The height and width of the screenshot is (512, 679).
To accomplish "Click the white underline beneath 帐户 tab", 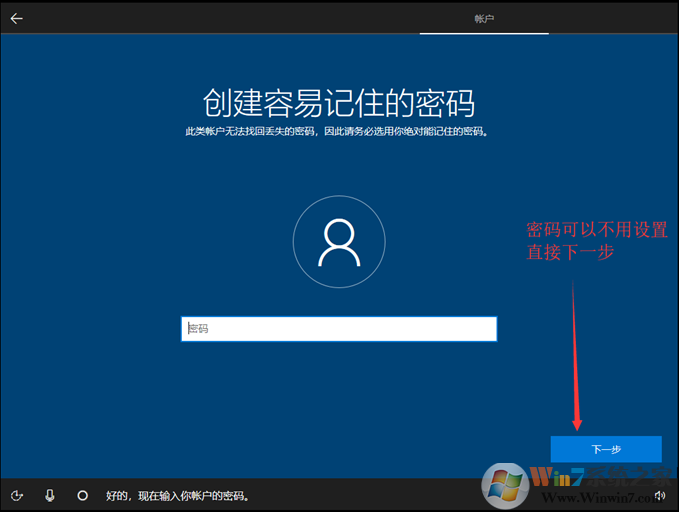I will 484,33.
